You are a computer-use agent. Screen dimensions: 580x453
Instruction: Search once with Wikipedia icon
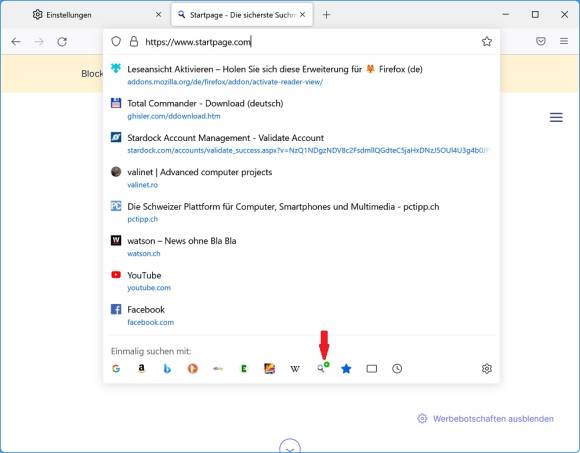[295, 369]
